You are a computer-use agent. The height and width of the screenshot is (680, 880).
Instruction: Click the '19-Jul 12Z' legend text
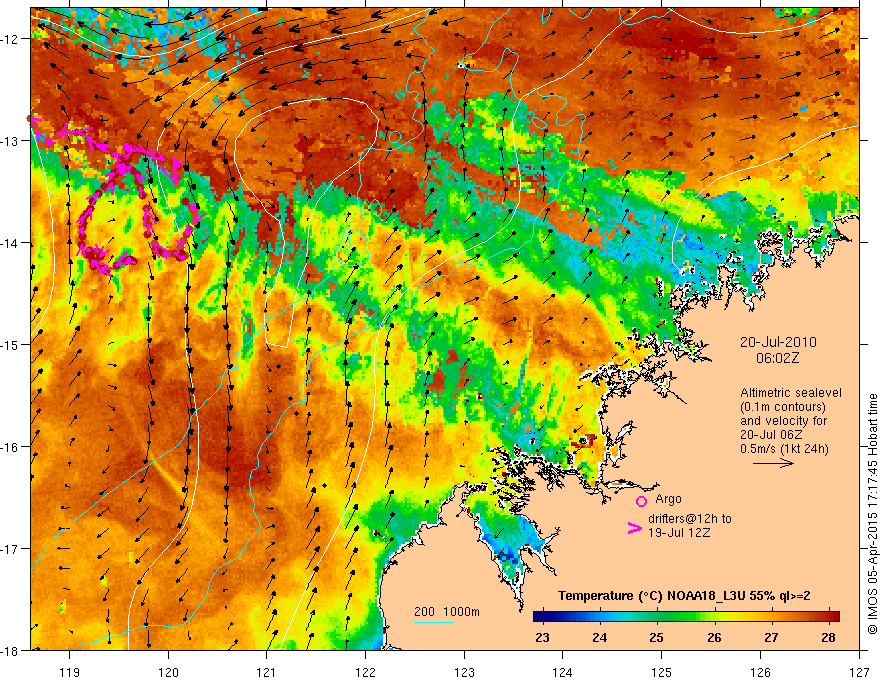point(679,532)
